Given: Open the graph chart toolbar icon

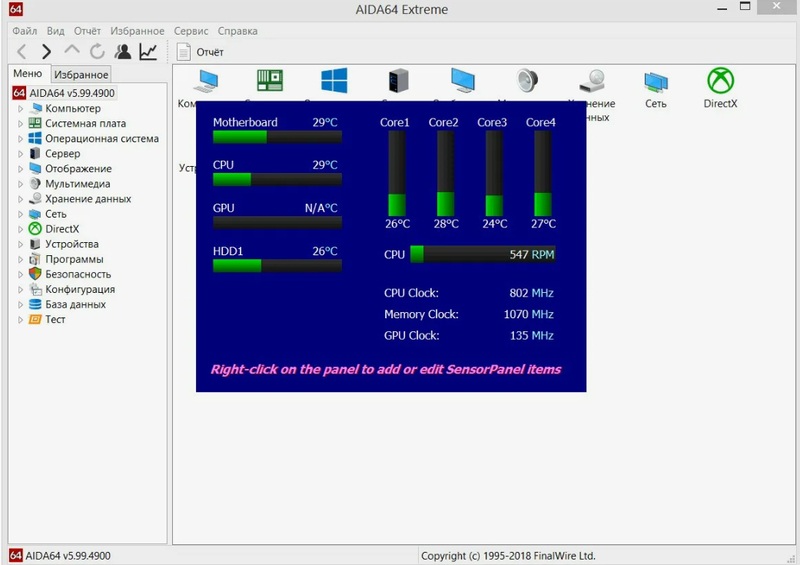Looking at the screenshot, I should point(148,52).
